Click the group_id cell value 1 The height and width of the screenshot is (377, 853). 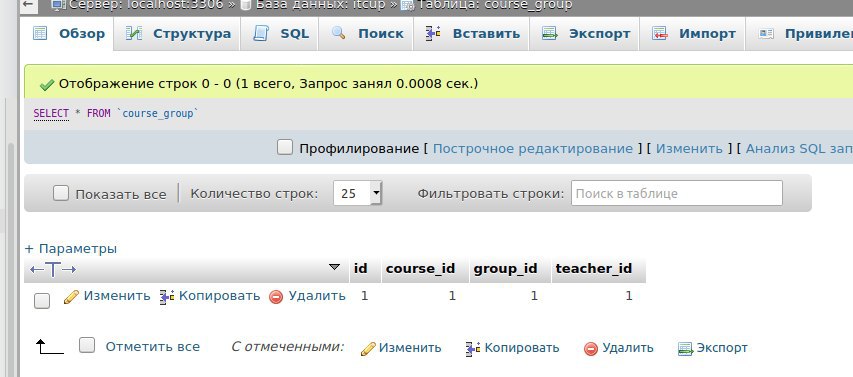534,296
